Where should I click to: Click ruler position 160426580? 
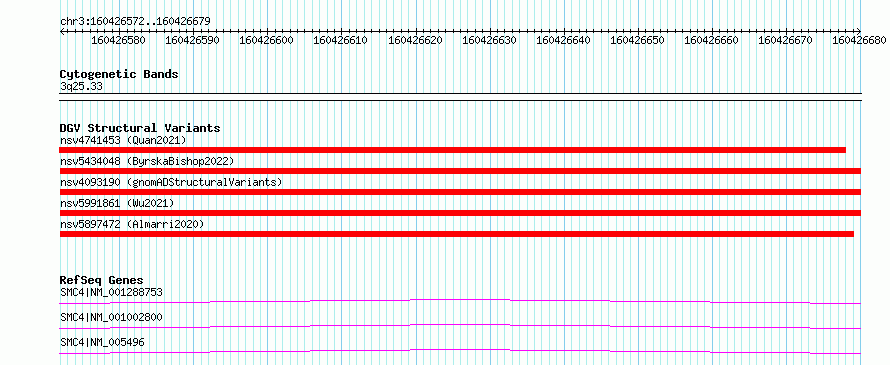coord(118,40)
